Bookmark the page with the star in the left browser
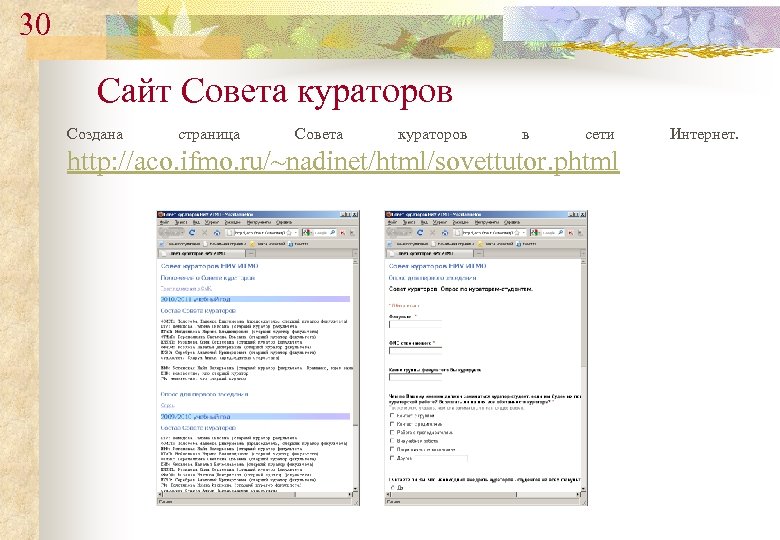 [x=289, y=233]
